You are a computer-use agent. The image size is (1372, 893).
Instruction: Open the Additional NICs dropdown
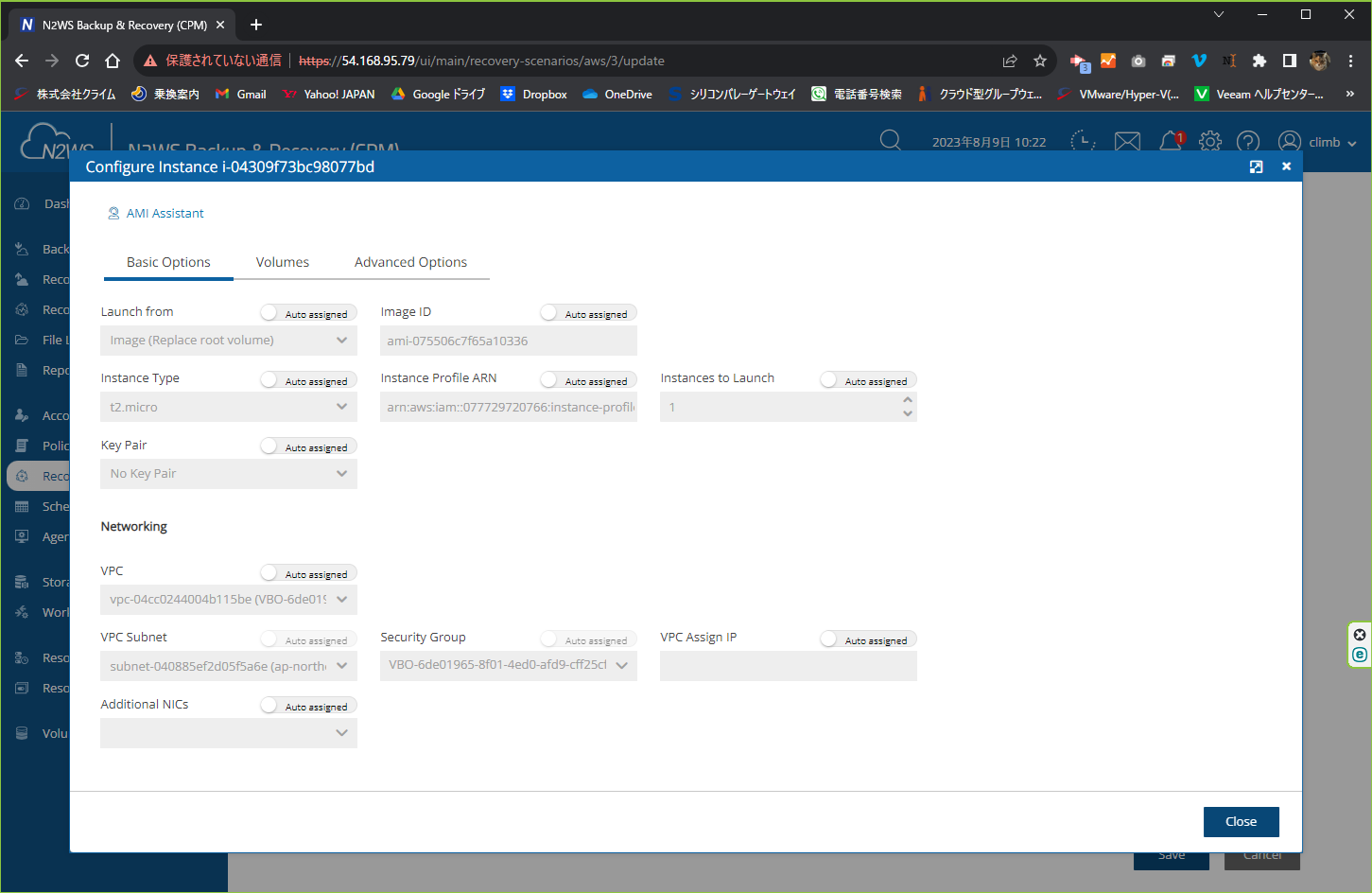(229, 733)
